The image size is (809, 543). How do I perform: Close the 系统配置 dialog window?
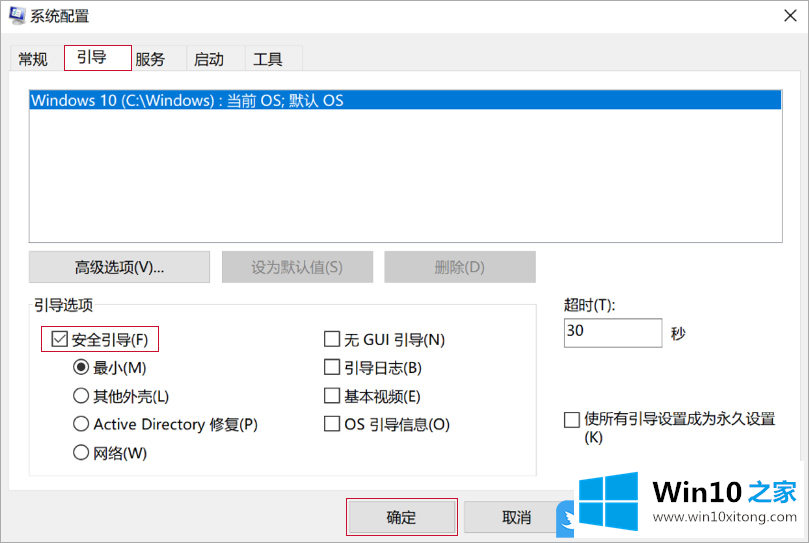coord(790,16)
